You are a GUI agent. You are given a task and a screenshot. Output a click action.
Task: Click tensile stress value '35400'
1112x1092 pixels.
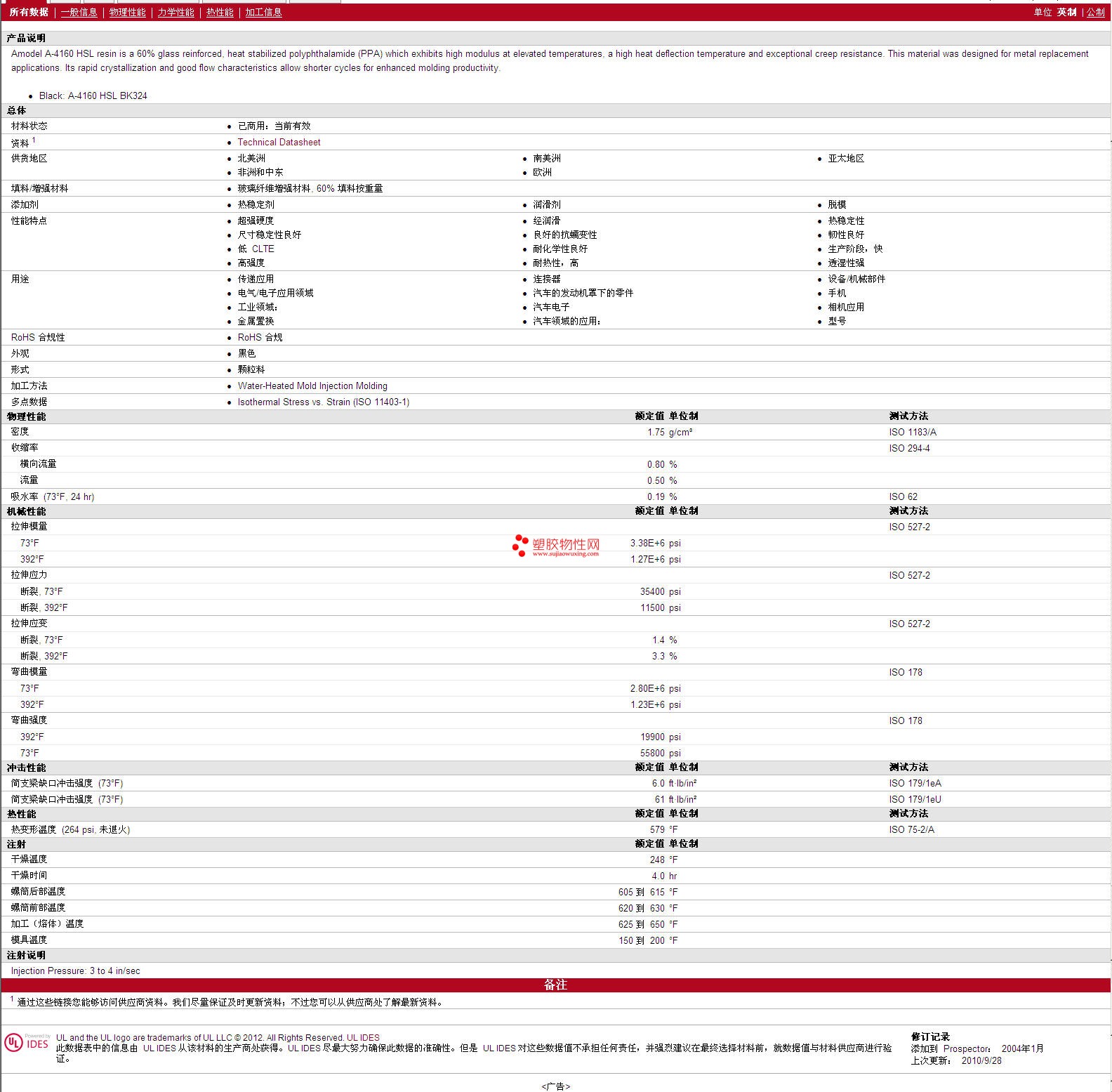(652, 591)
